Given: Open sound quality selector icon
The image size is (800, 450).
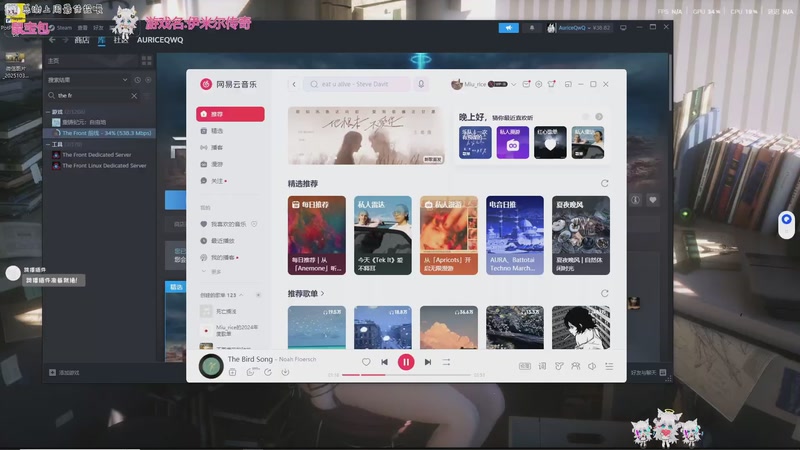Looking at the screenshot, I should 524,366.
